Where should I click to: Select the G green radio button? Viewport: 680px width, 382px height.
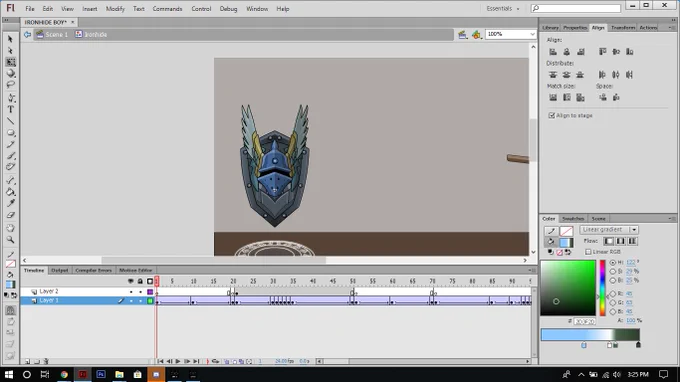(613, 303)
